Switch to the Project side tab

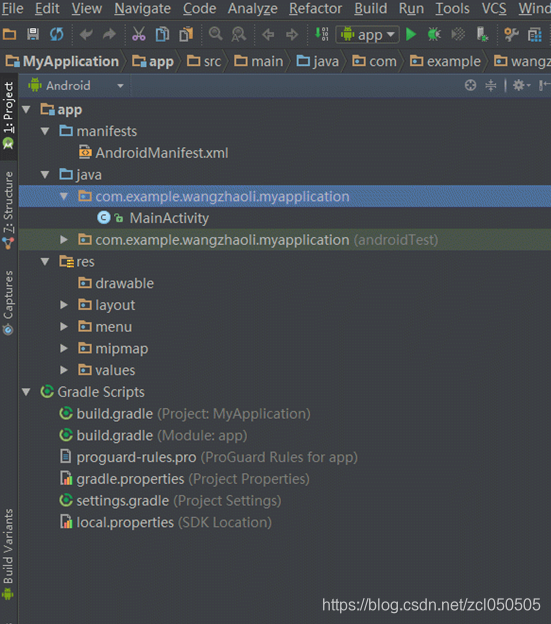click(8, 115)
